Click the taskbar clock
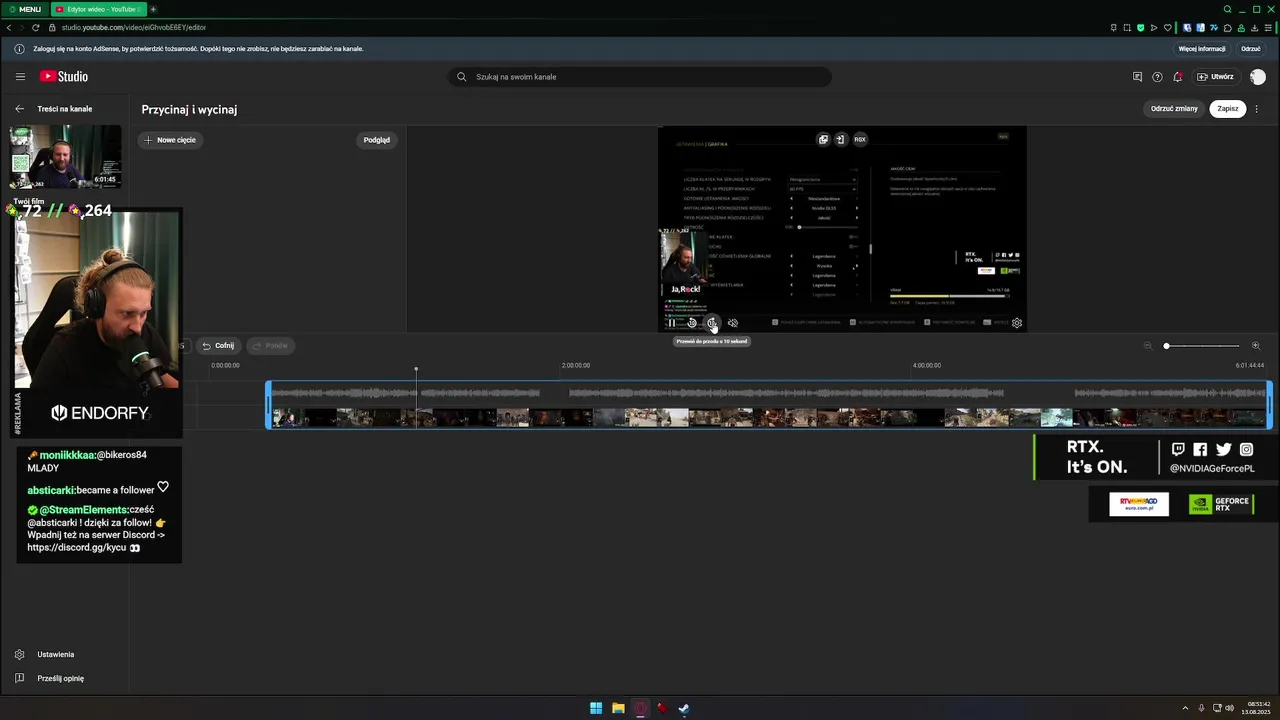Viewport: 1280px width, 720px height. click(x=1256, y=709)
